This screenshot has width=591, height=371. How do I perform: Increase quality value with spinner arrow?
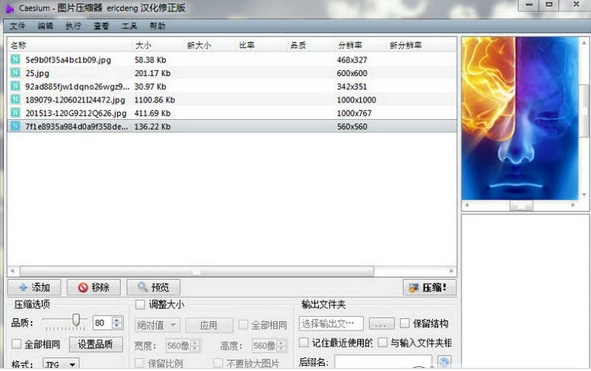(x=117, y=319)
